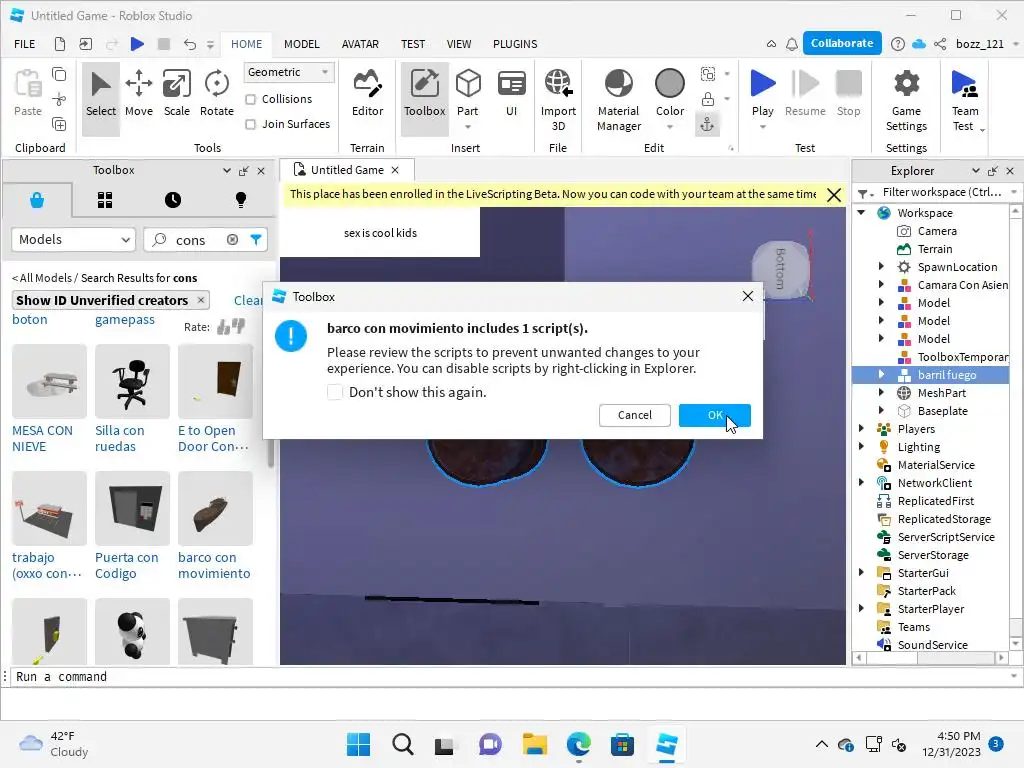Open the FILE menu
This screenshot has height=768, width=1024.
(x=25, y=44)
